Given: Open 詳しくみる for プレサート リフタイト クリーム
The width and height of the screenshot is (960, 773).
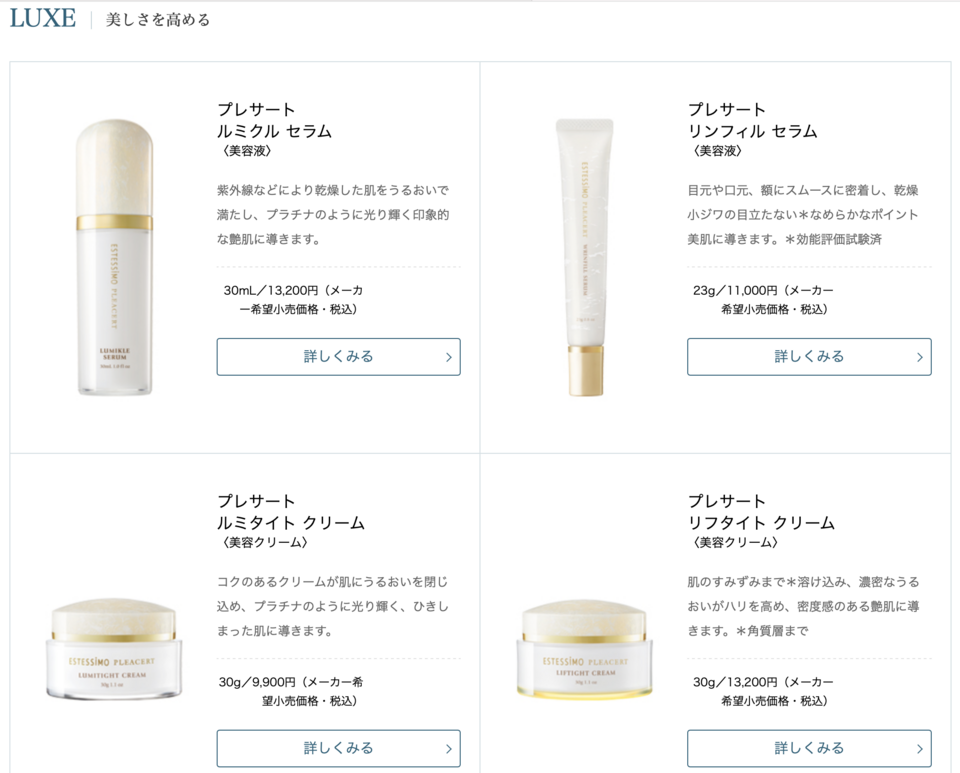Looking at the screenshot, I should [809, 749].
